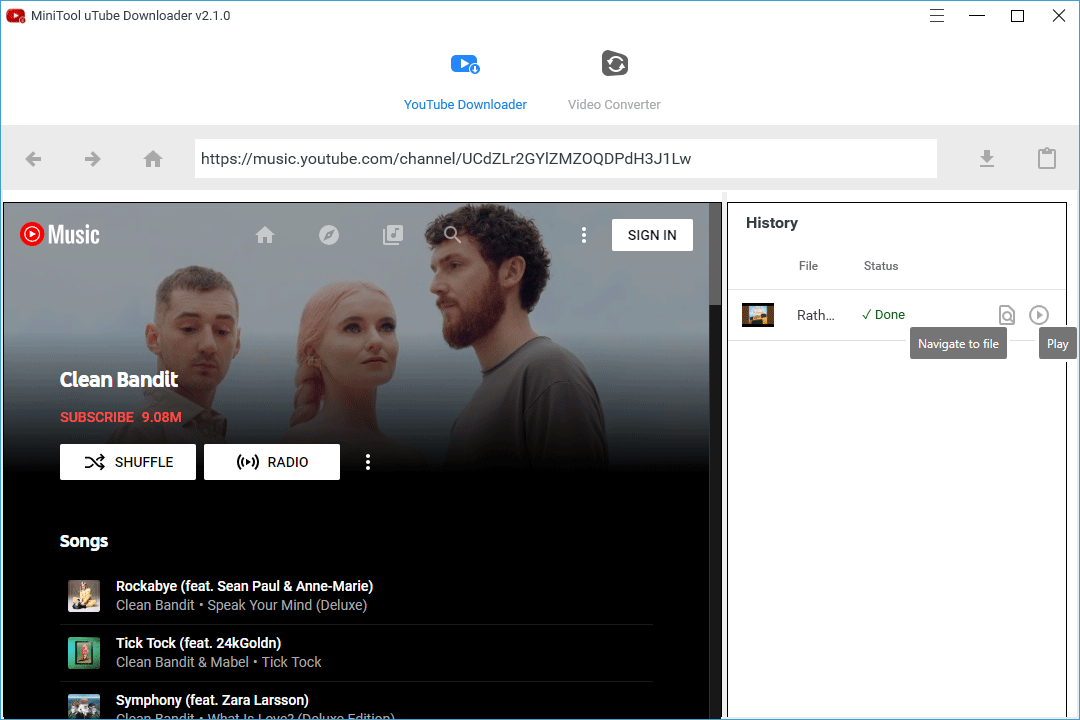This screenshot has width=1080, height=720.
Task: Open the app hamburger menu
Action: 936,15
